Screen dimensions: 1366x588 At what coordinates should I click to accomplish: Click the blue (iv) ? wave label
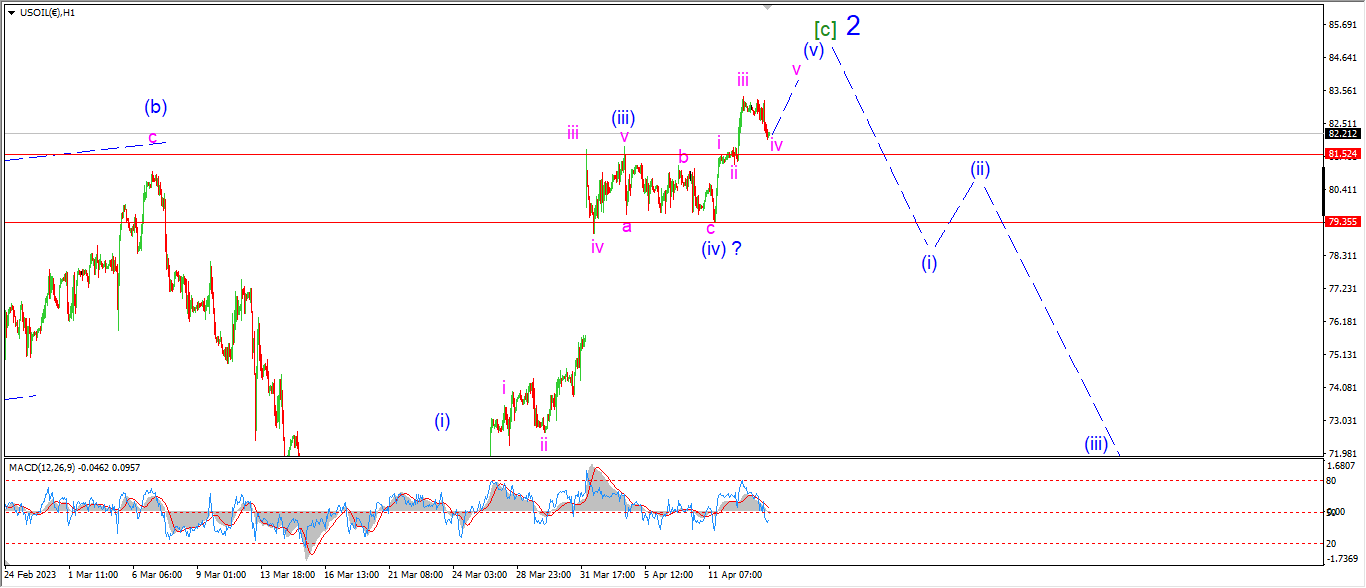coord(720,248)
